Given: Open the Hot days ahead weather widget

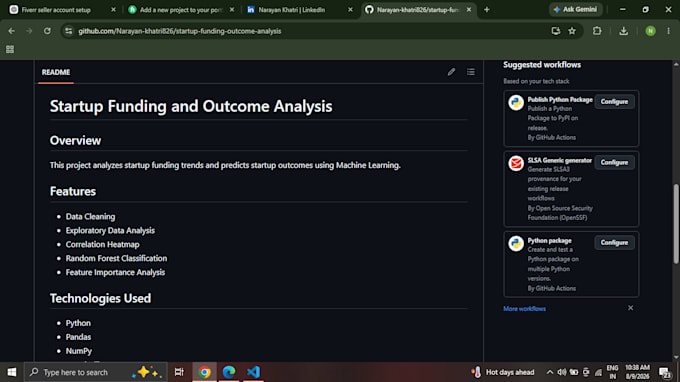Looking at the screenshot, I should (503, 372).
